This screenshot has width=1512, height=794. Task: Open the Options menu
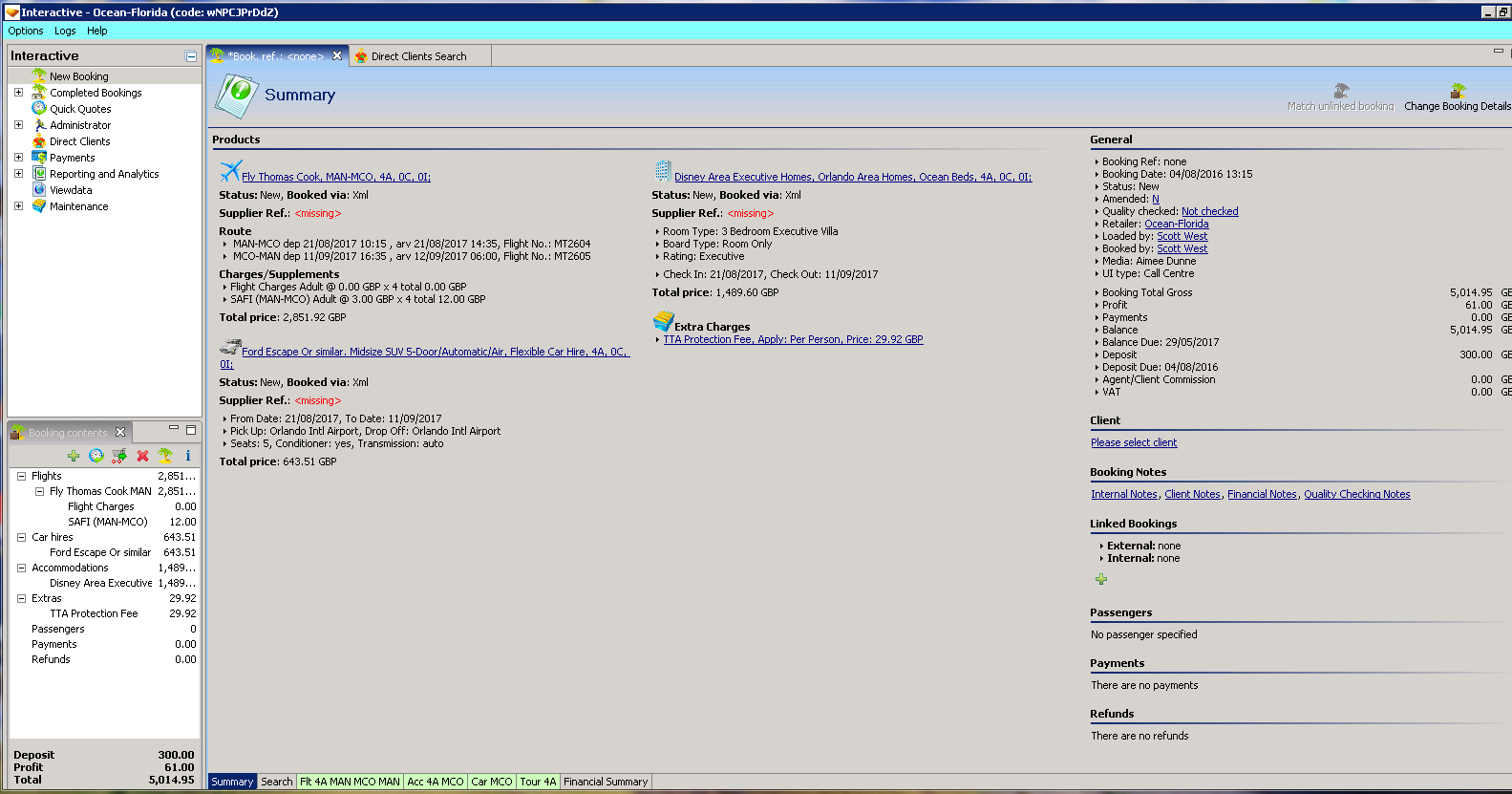(26, 31)
